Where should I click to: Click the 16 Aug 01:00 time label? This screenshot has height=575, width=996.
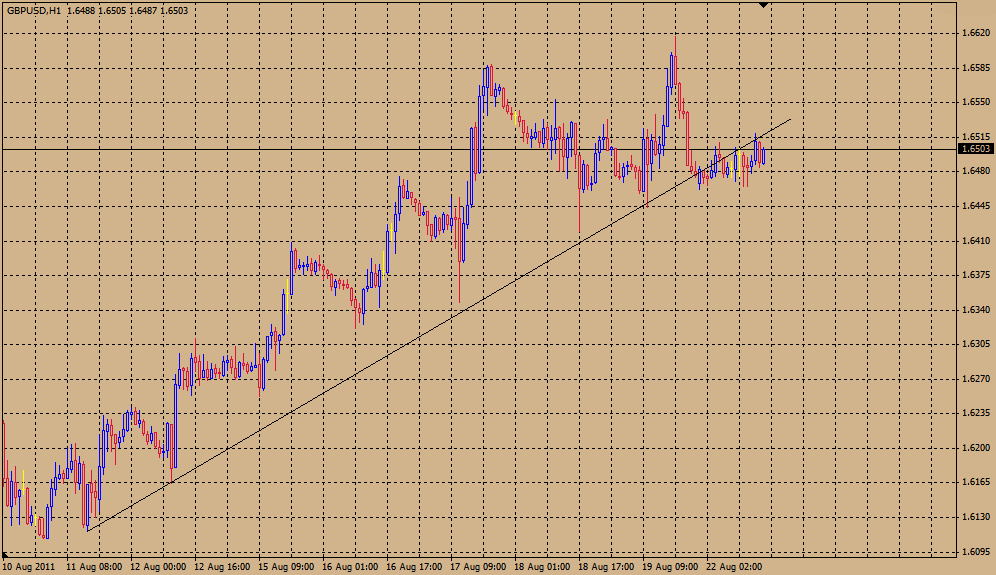[350, 566]
